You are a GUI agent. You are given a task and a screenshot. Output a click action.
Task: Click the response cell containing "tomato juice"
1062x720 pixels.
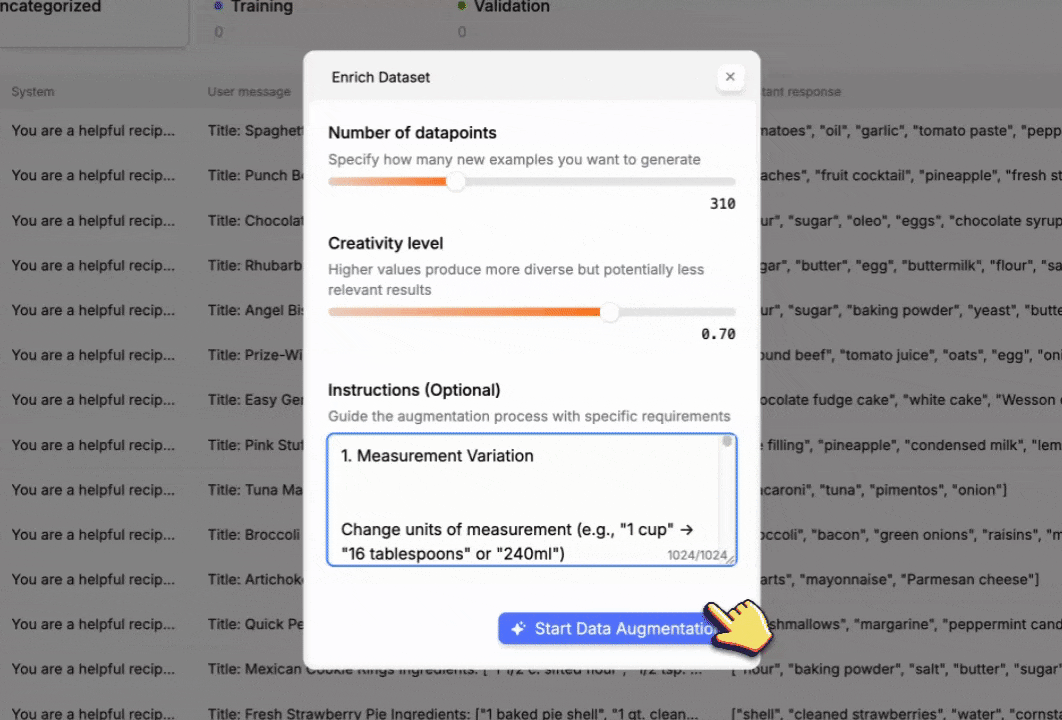(x=911, y=355)
